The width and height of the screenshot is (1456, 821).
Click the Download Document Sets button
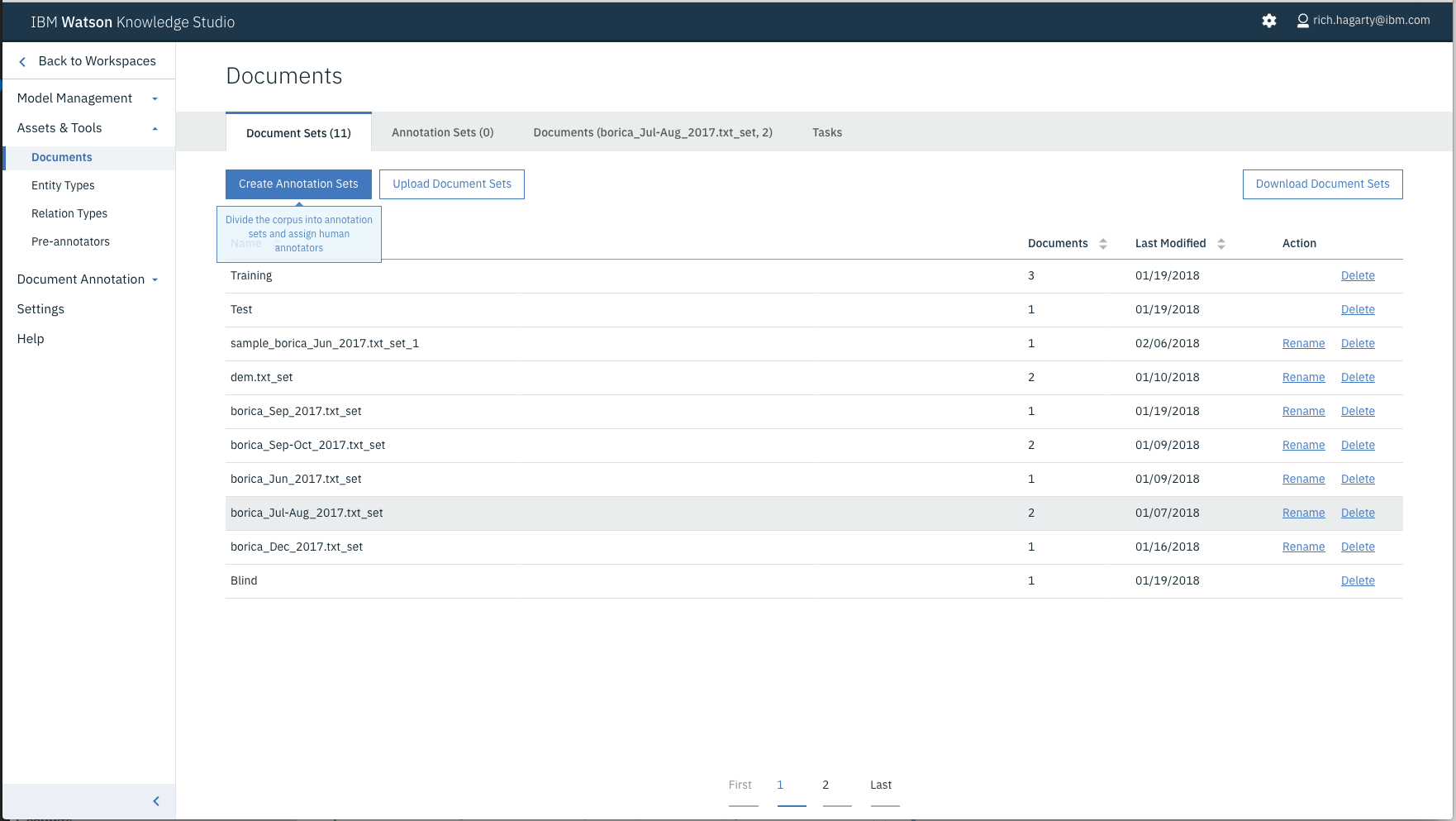point(1322,184)
